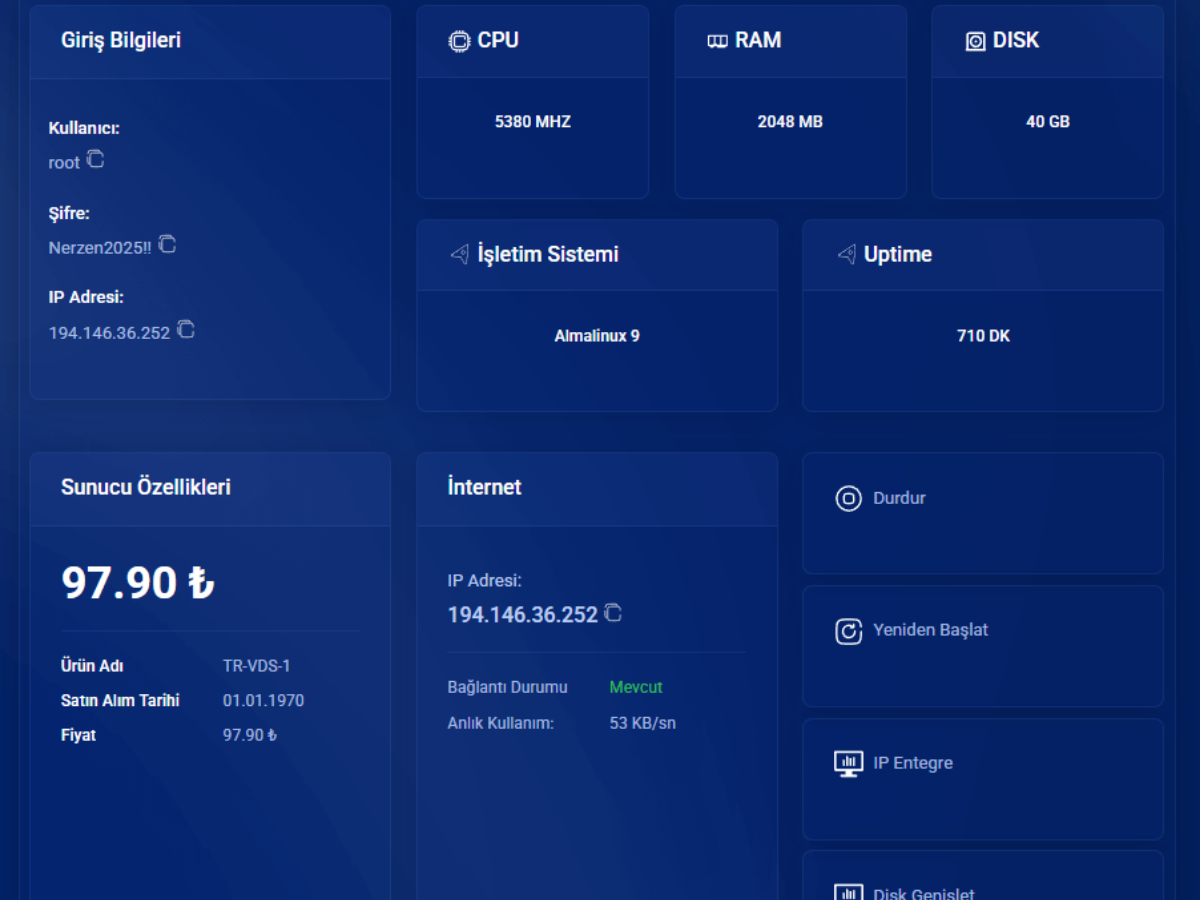This screenshot has width=1200, height=900.
Task: Click the restart arrow icon beside Yeniden Başlat
Action: click(x=849, y=631)
